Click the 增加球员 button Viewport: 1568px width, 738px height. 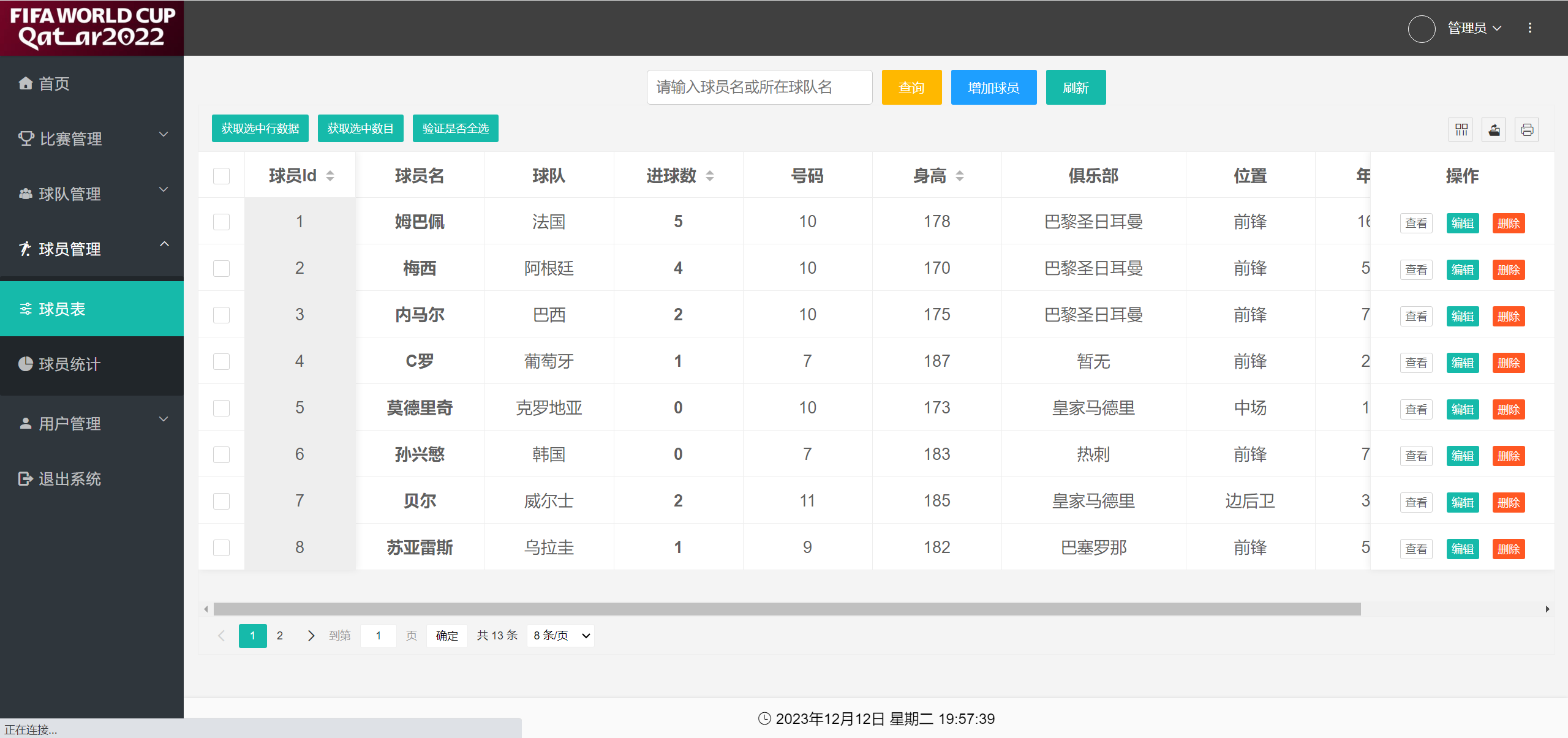(993, 88)
